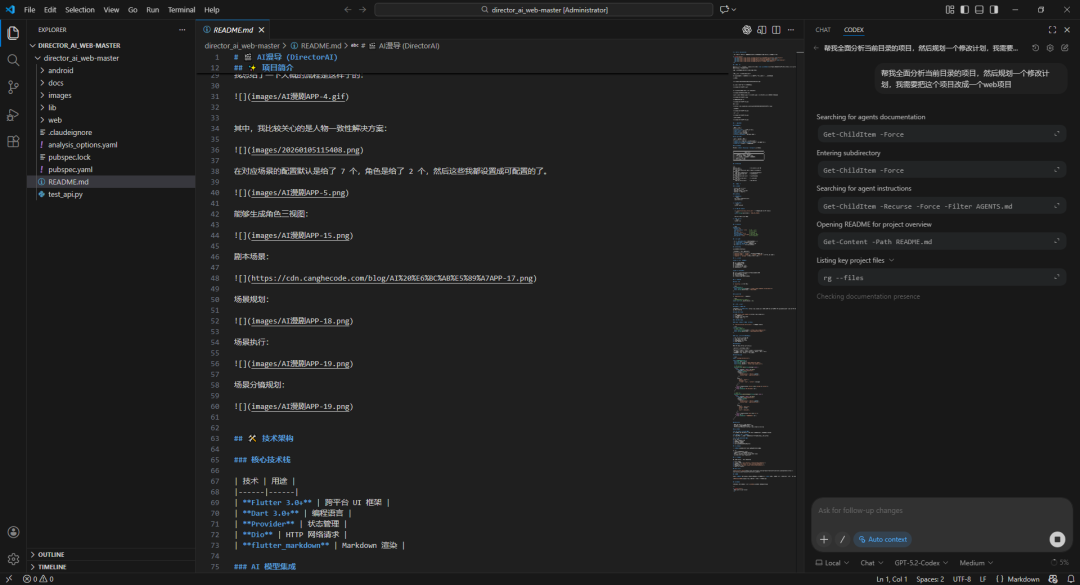Screen dimensions: 1080x585
Task: Click the errors and warnings counter
Action: coord(38,579)
